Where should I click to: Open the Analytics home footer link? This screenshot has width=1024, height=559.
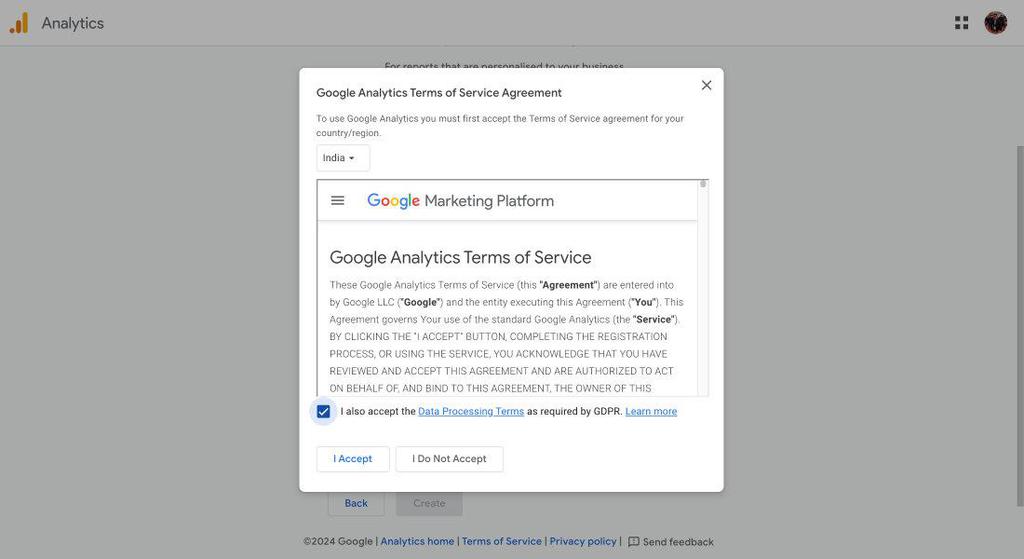417,541
